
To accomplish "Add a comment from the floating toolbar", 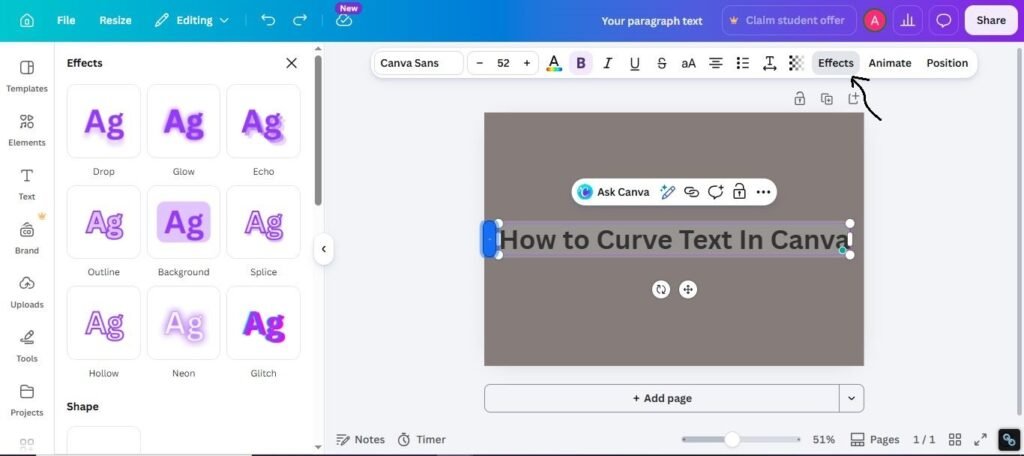I will tap(716, 192).
